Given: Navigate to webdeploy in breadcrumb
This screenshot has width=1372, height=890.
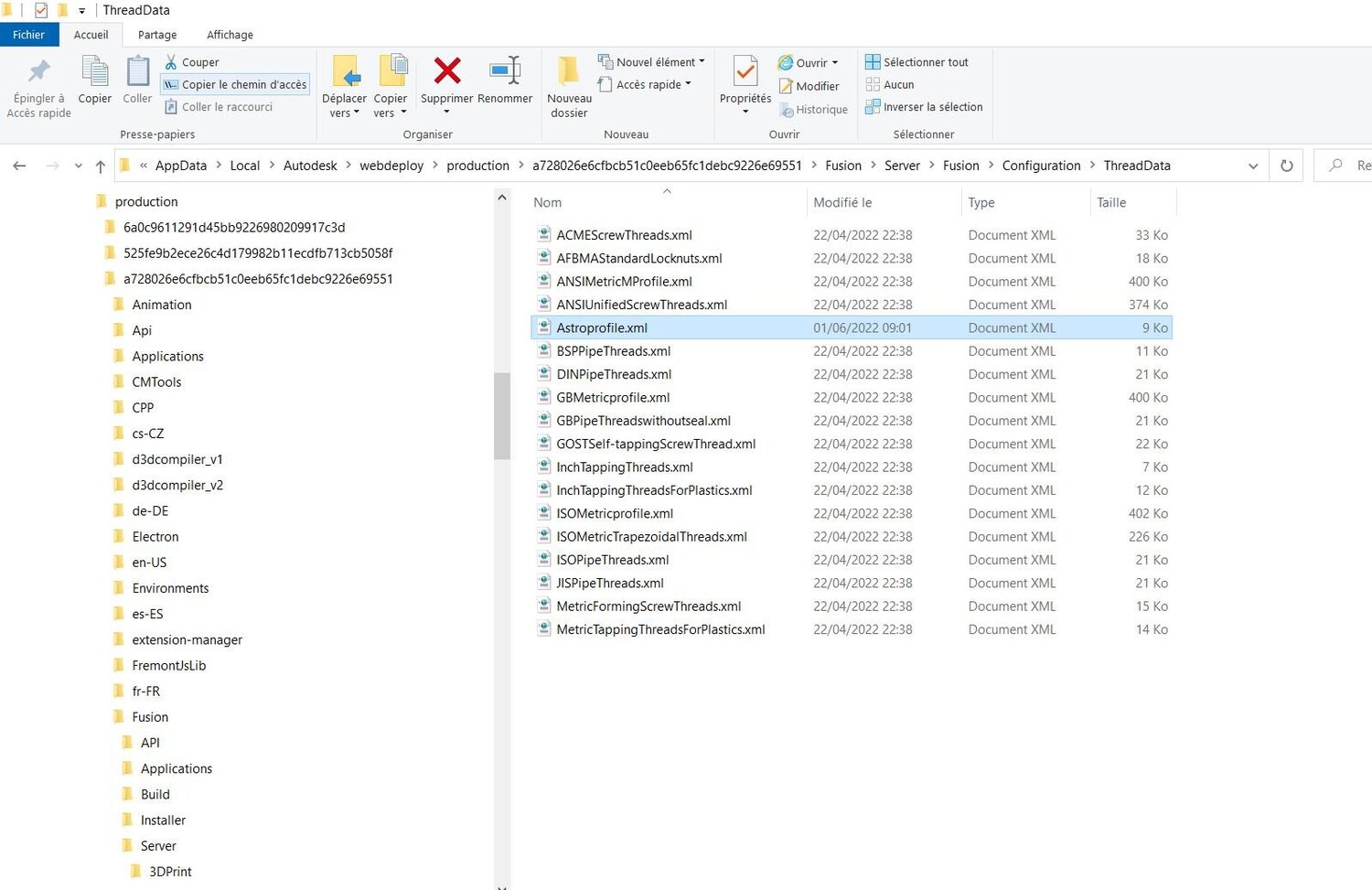Looking at the screenshot, I should pos(391,166).
